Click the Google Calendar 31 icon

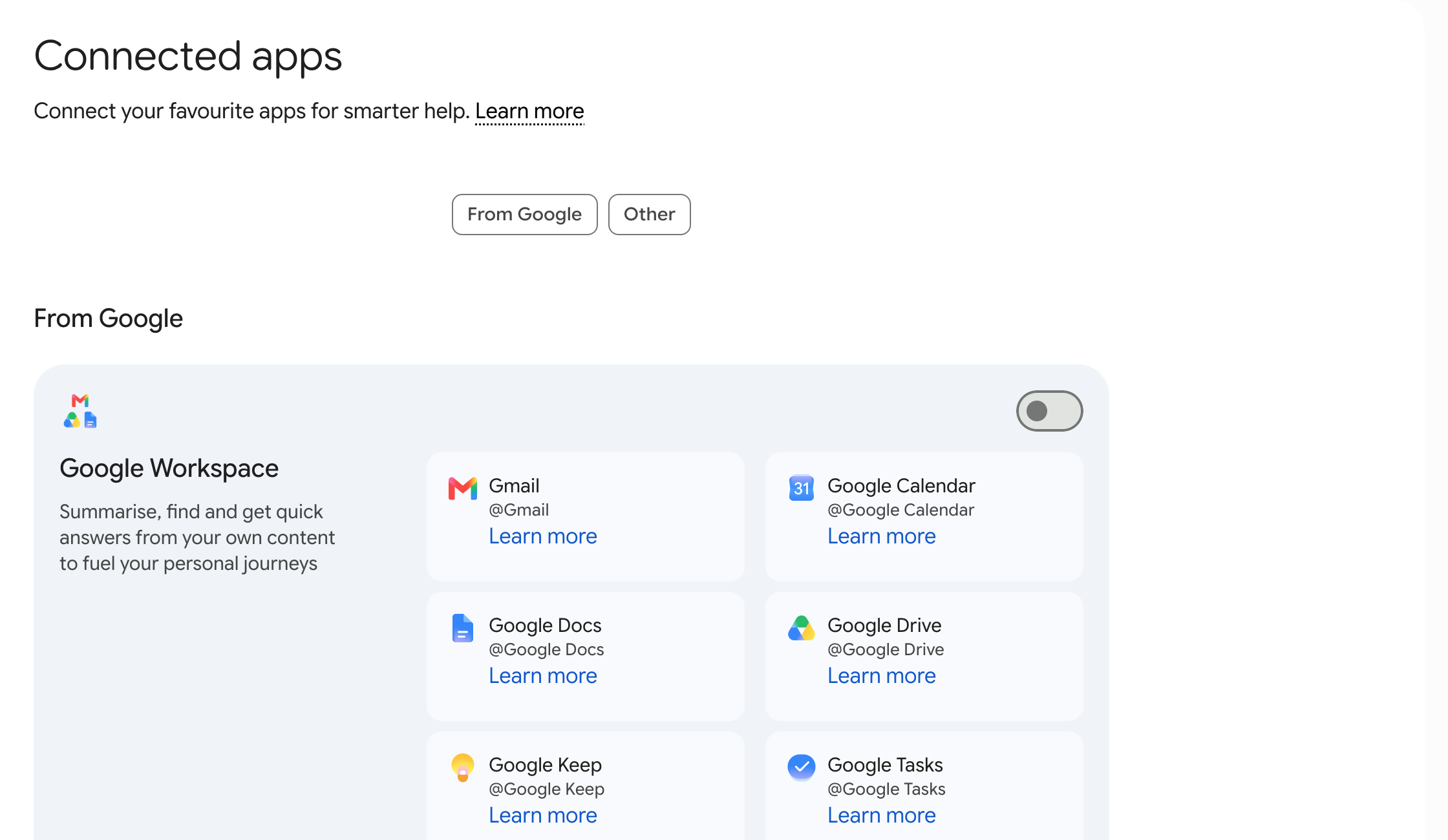click(x=802, y=488)
